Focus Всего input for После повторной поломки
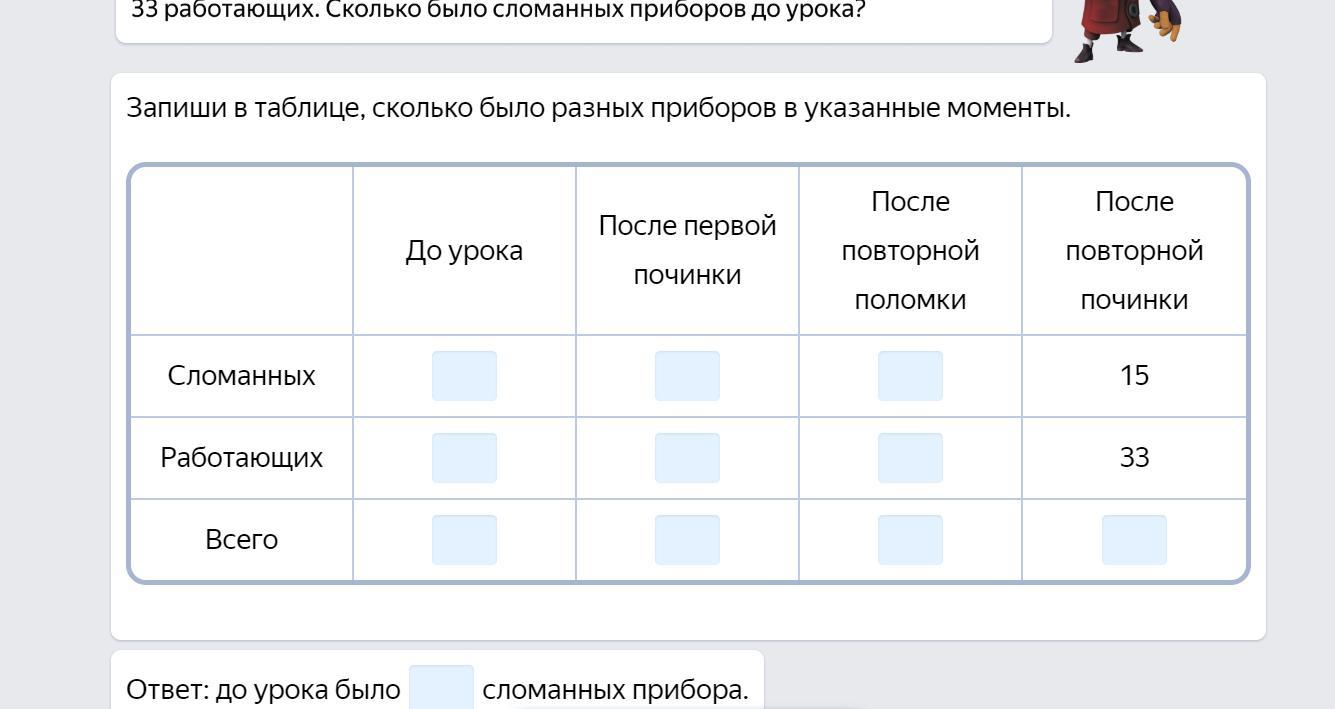 click(910, 540)
